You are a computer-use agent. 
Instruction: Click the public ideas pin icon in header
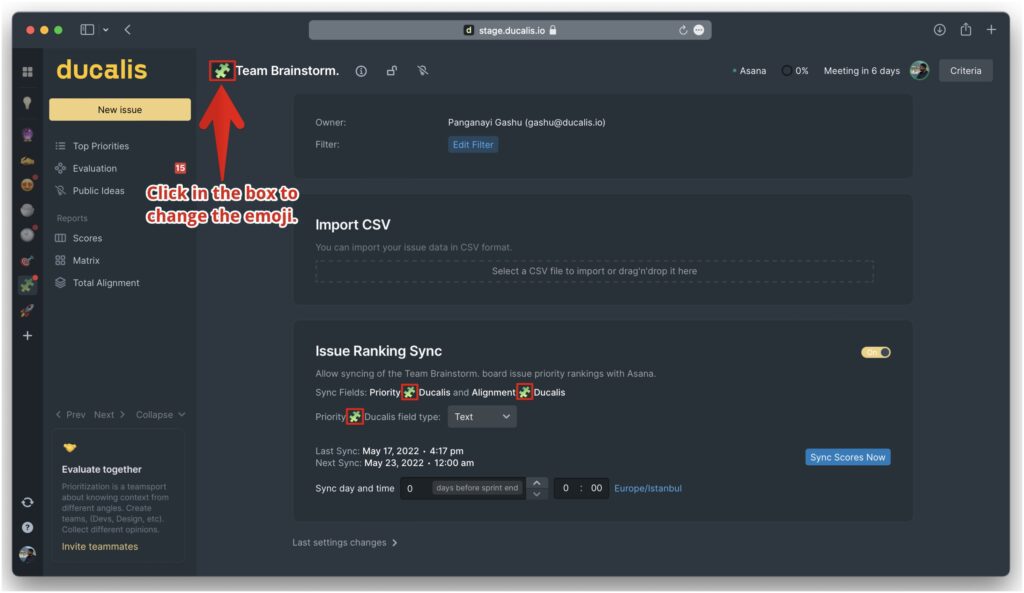coord(423,71)
